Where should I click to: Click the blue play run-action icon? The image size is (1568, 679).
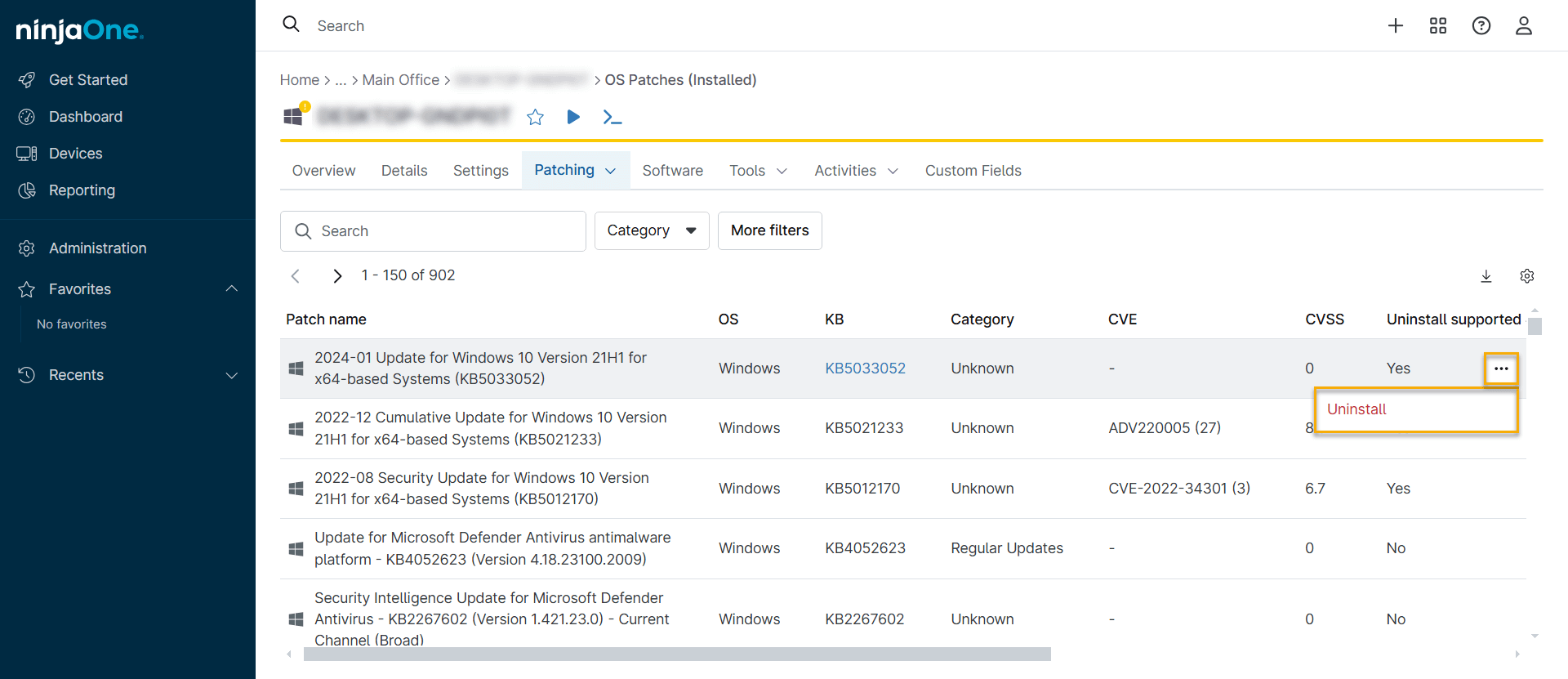coord(573,117)
